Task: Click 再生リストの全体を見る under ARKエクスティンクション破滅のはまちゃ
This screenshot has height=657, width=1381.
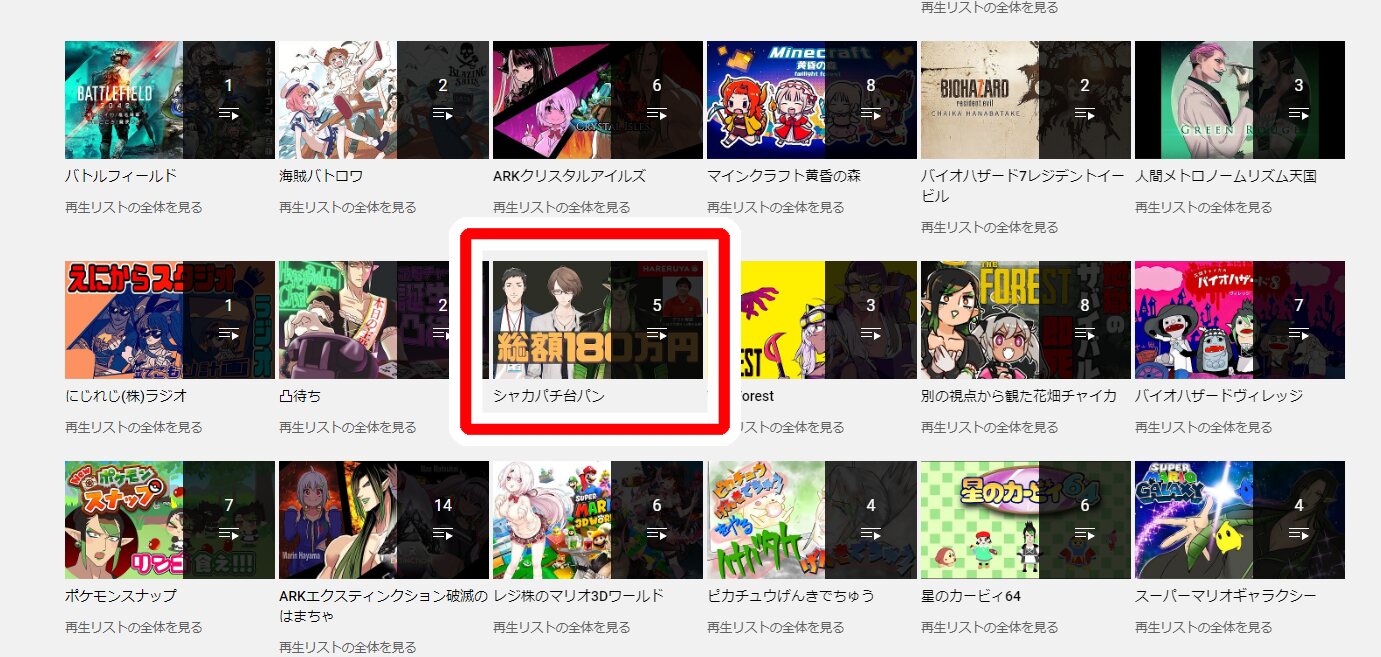Action: (348, 647)
